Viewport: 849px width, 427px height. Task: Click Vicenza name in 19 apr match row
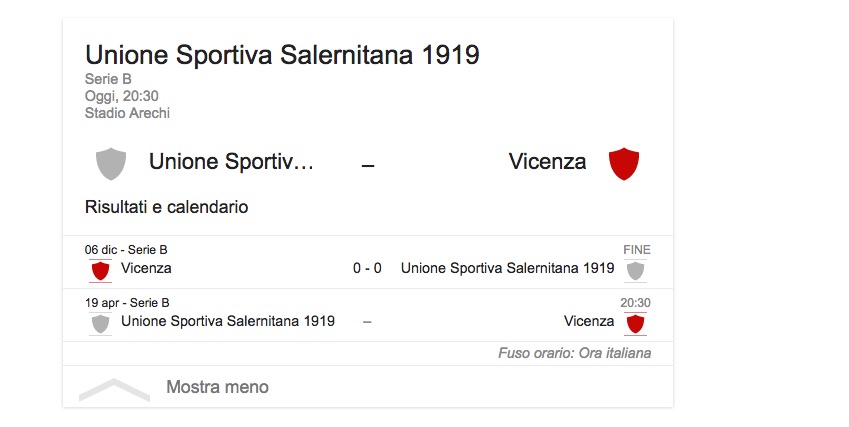(589, 321)
